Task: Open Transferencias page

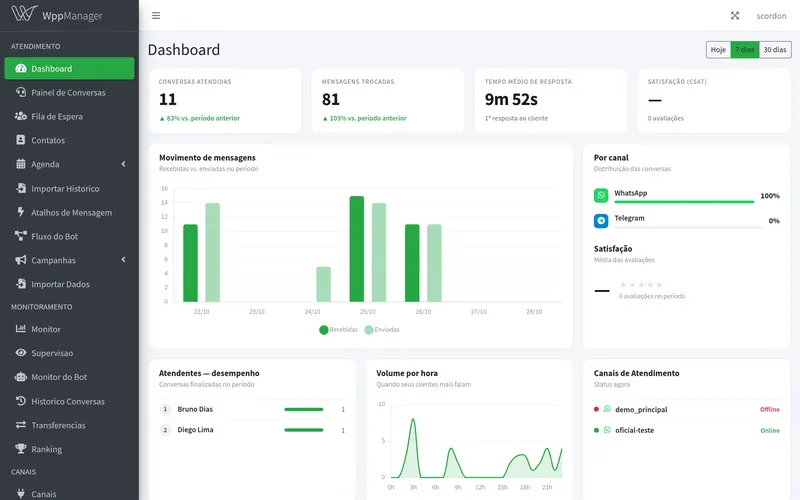Action: point(69,425)
